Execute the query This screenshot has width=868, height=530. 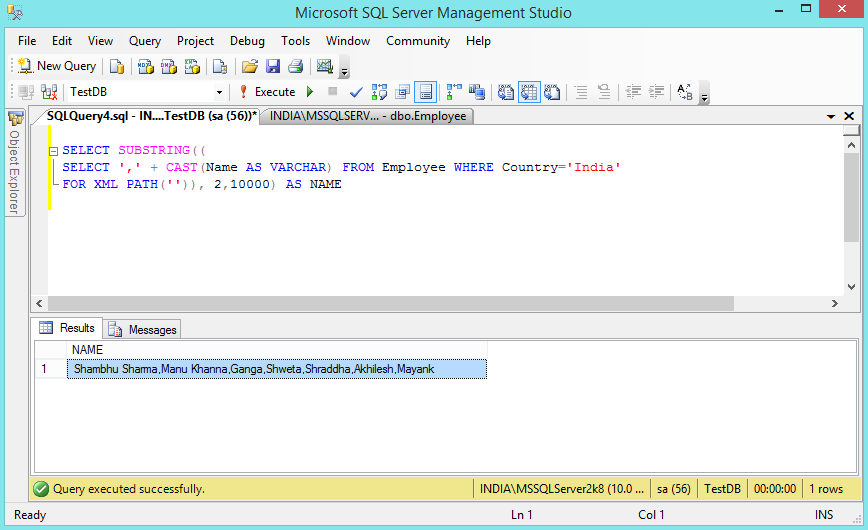268,92
